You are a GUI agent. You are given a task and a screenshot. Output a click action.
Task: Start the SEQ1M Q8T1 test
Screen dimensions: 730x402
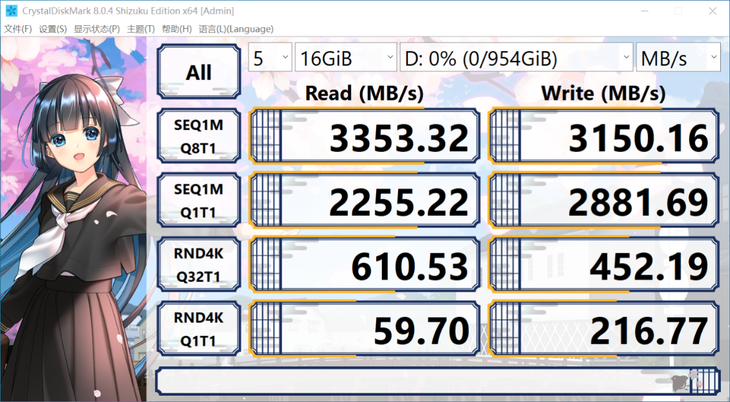199,136
